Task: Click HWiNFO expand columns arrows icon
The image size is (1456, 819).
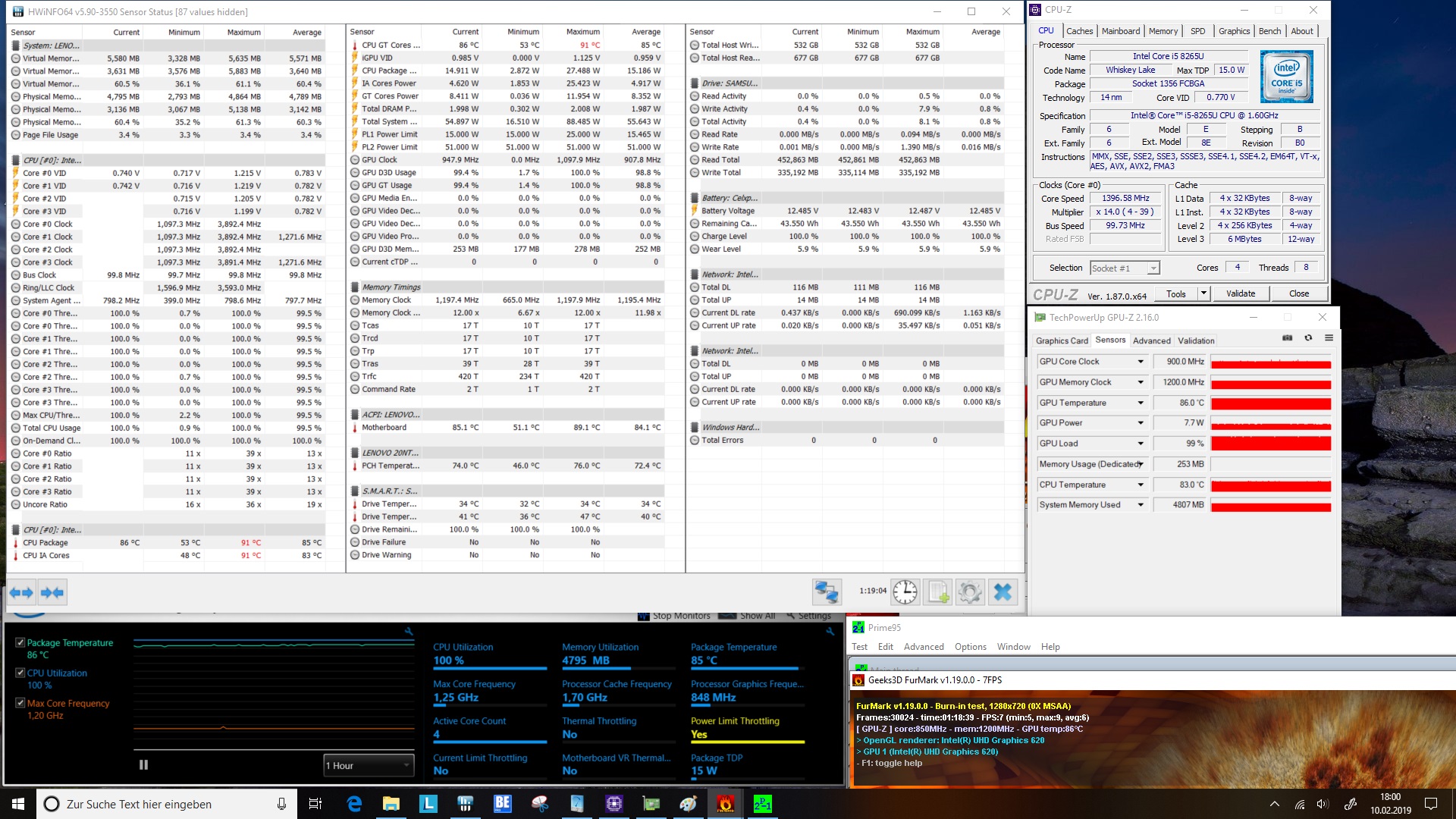Action: (x=21, y=593)
